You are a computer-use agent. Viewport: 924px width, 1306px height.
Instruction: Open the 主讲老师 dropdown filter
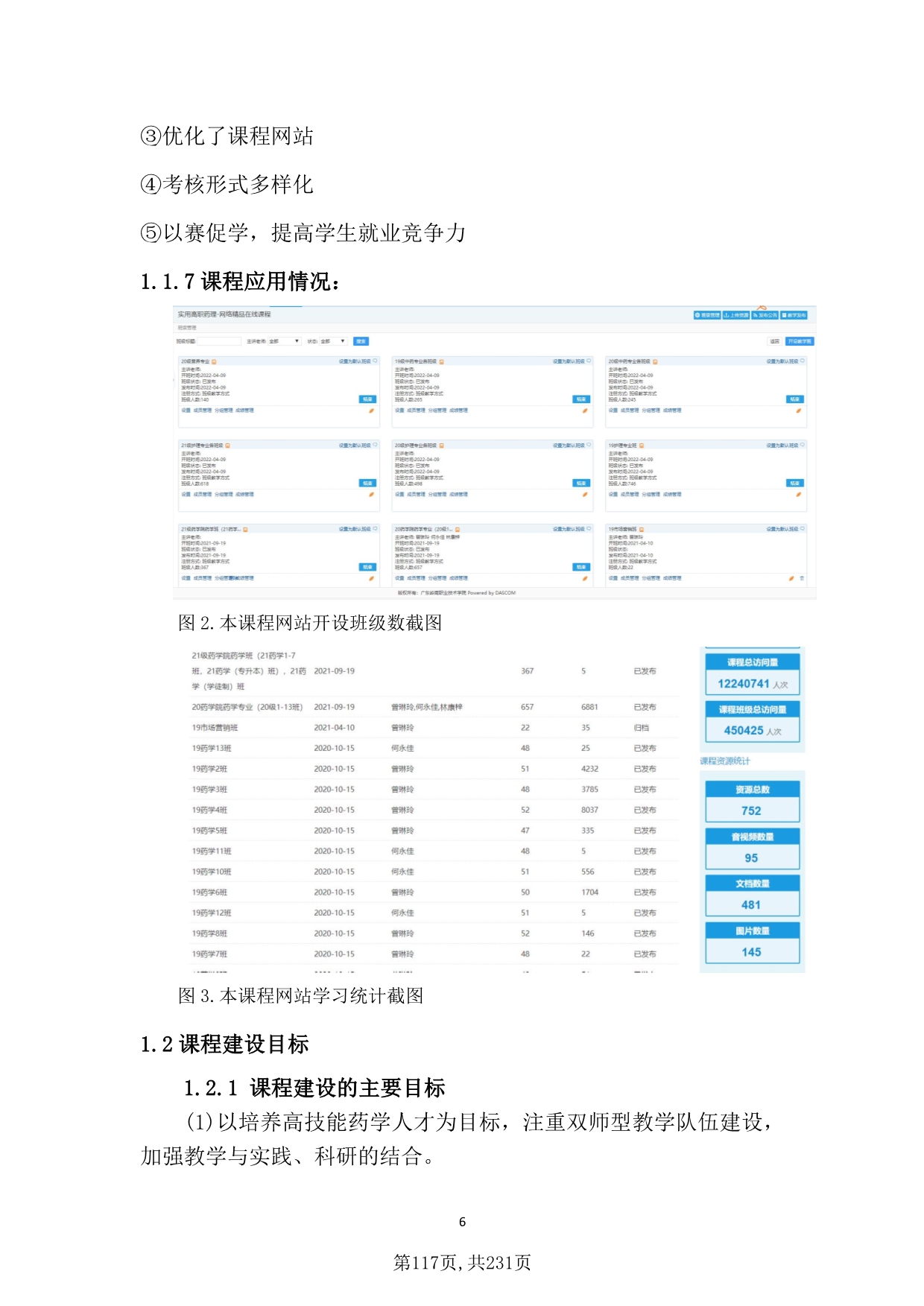pos(284,341)
